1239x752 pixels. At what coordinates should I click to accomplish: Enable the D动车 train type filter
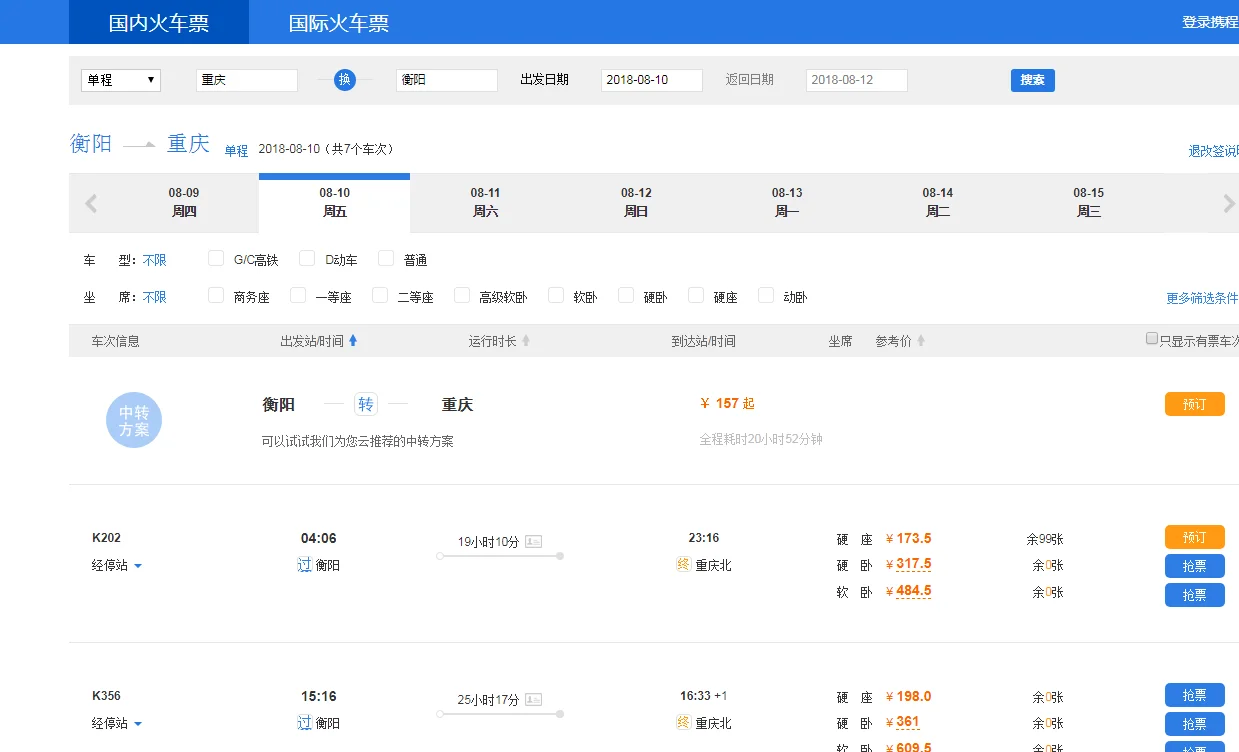[307, 258]
